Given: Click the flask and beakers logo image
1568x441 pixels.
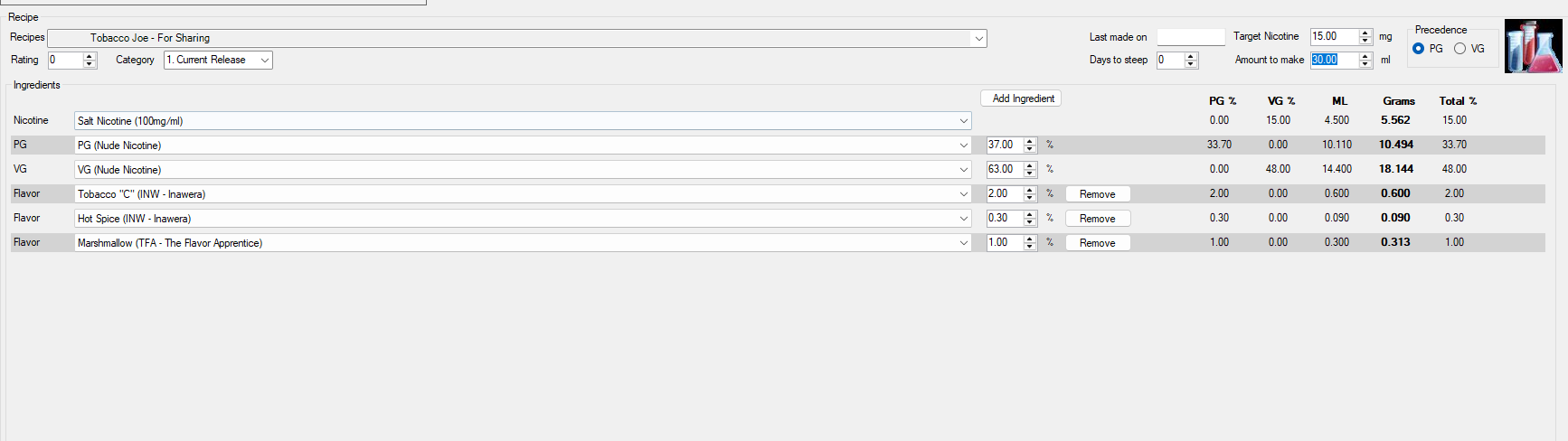Looking at the screenshot, I should click(1534, 46).
